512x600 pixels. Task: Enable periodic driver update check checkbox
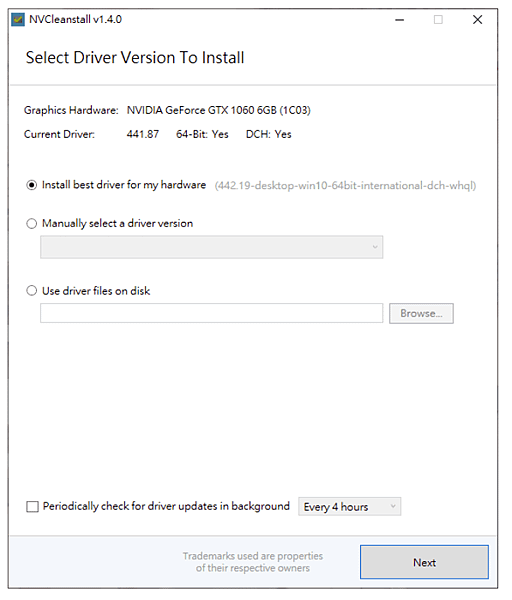pos(33,507)
